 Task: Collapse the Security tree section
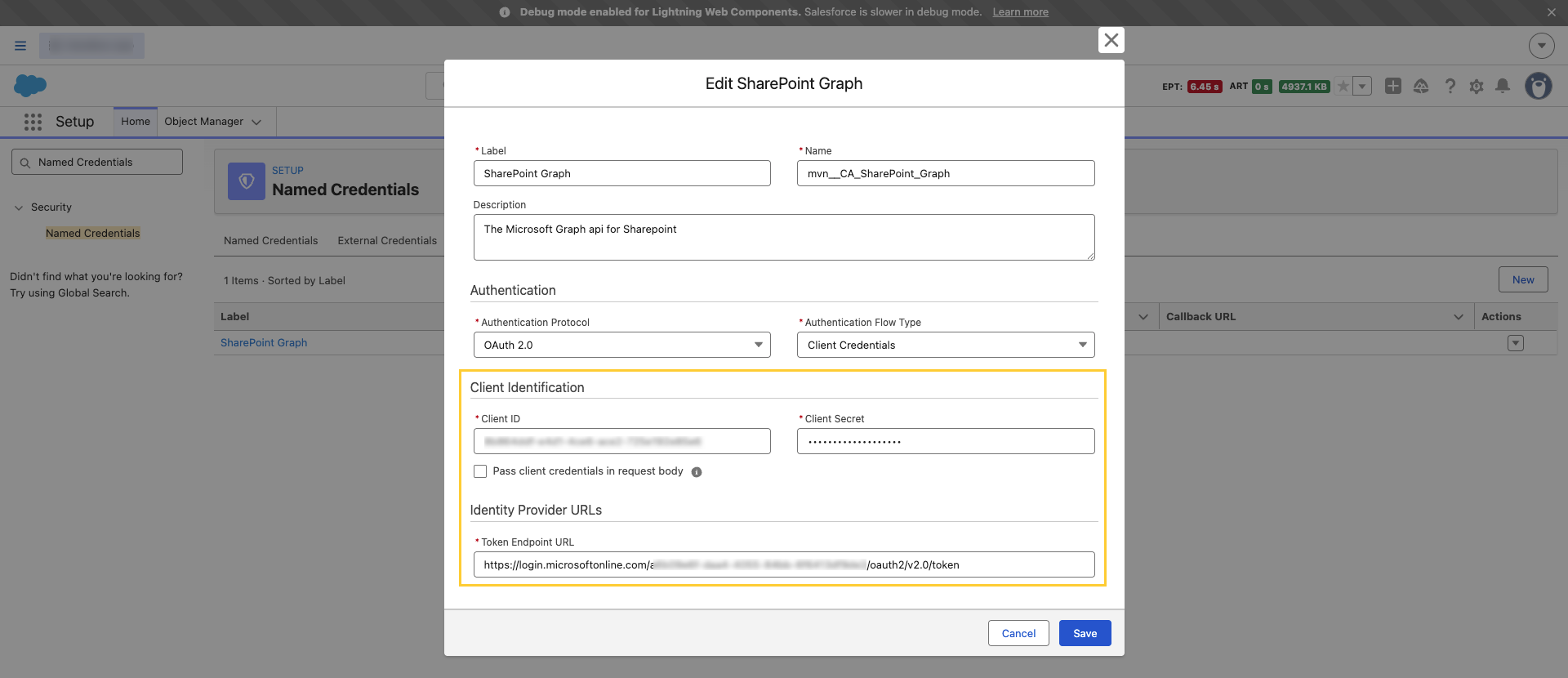click(19, 207)
